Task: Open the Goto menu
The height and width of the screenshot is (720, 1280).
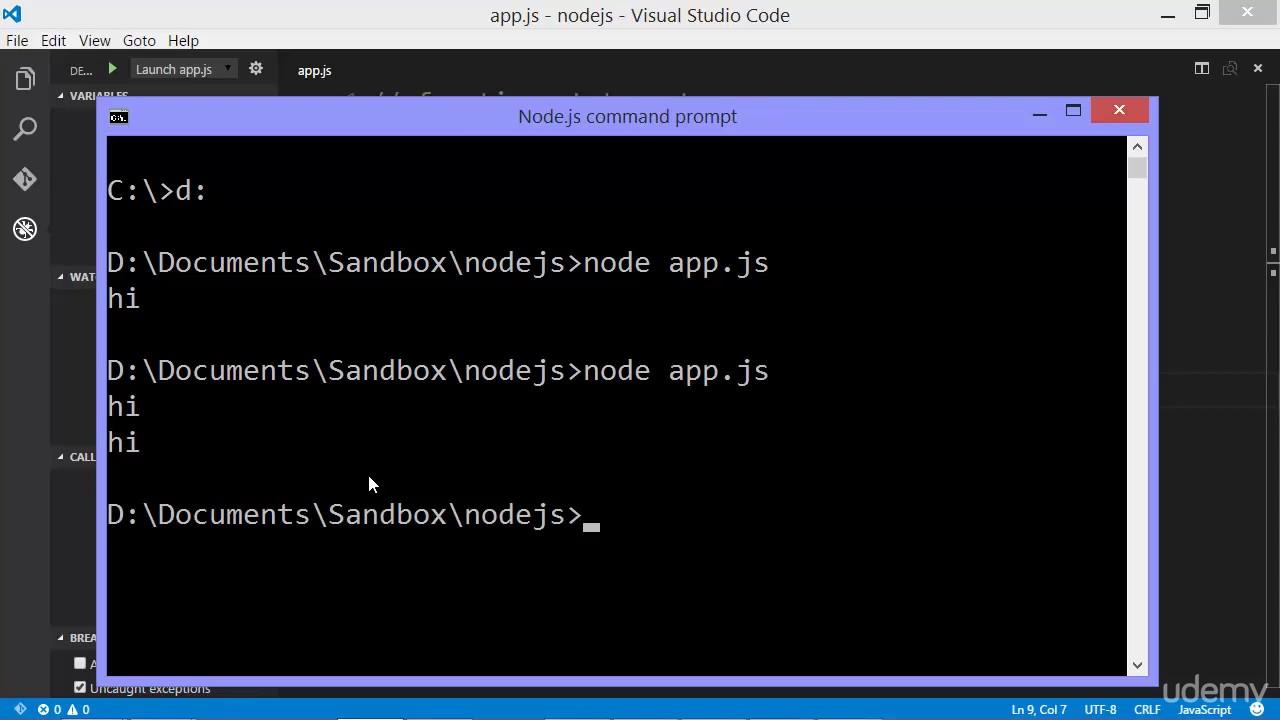Action: (x=139, y=40)
